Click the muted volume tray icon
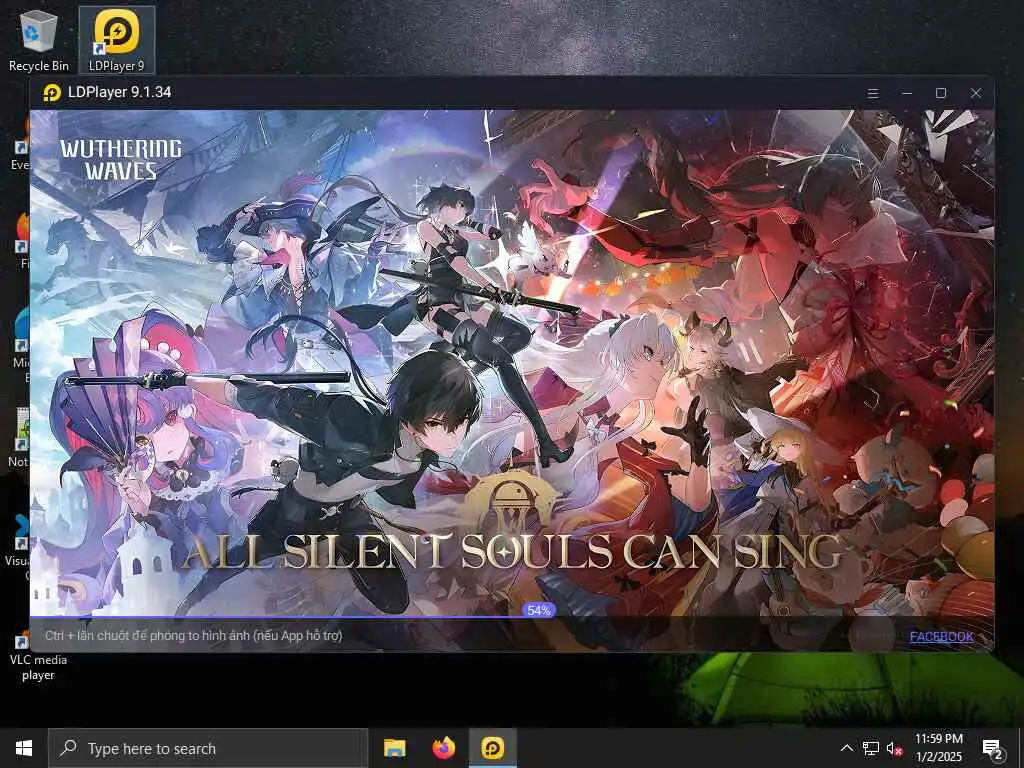Image resolution: width=1024 pixels, height=768 pixels. point(895,748)
